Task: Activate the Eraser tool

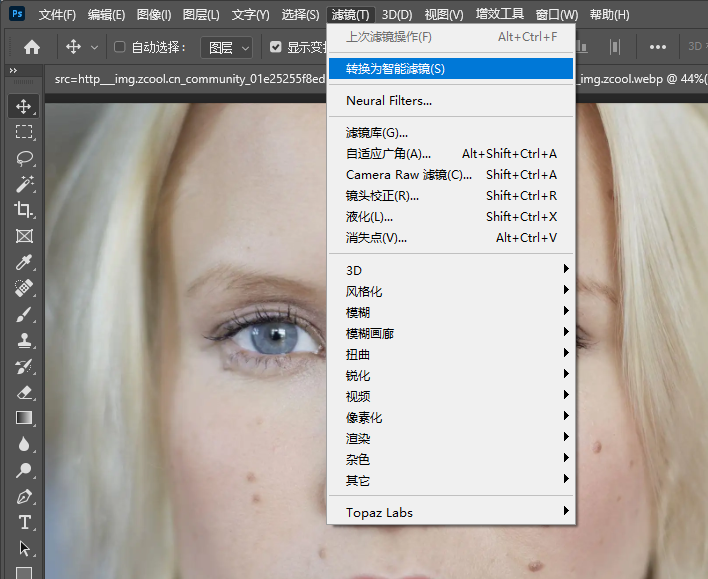Action: coord(25,392)
